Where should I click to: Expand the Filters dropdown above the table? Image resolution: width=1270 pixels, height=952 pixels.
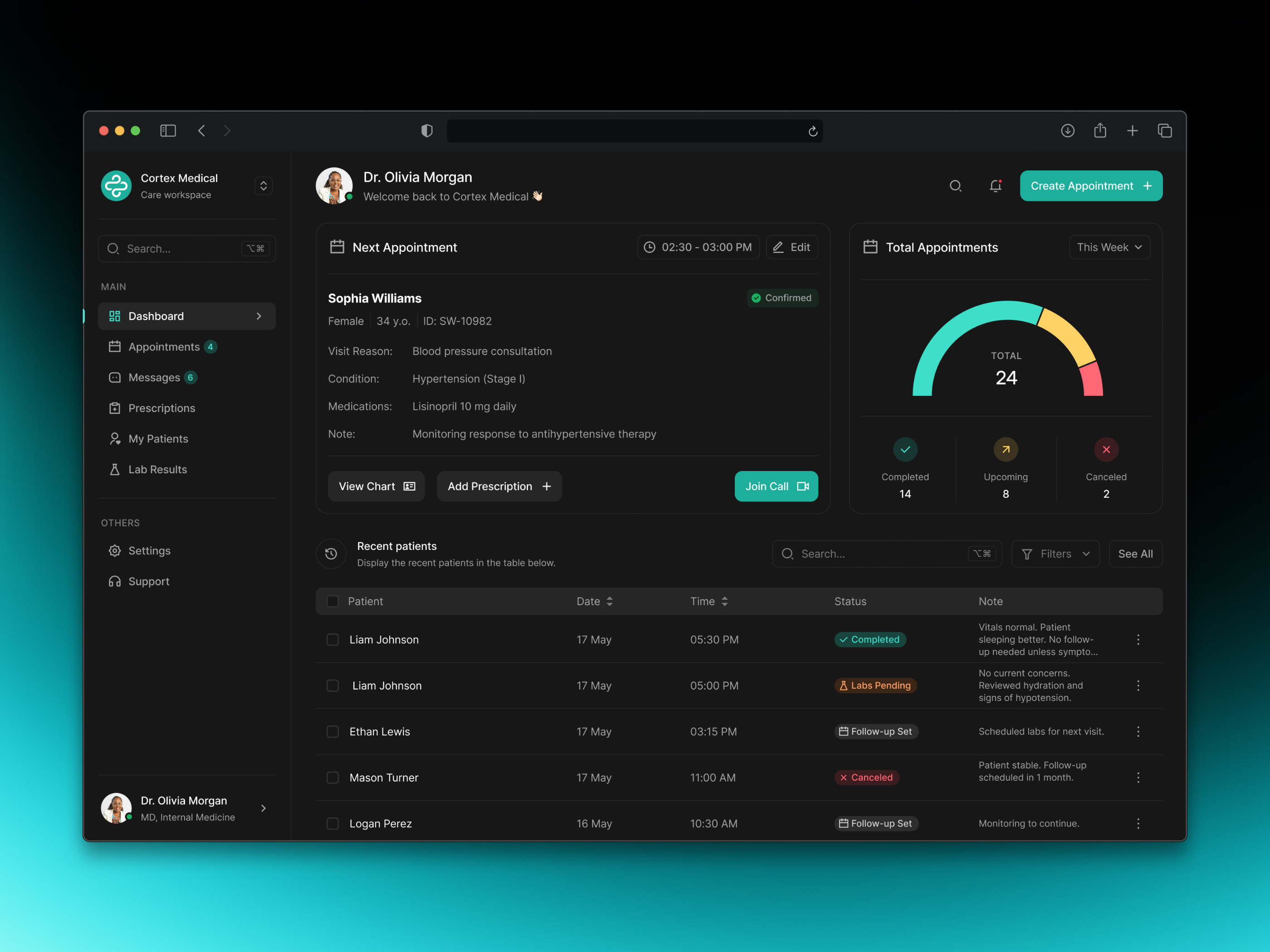click(1055, 553)
